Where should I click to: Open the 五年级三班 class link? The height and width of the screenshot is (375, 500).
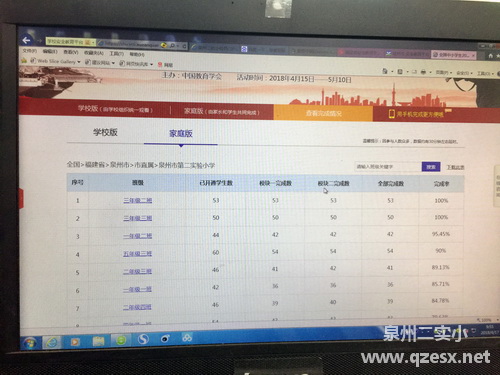pyautogui.click(x=137, y=254)
